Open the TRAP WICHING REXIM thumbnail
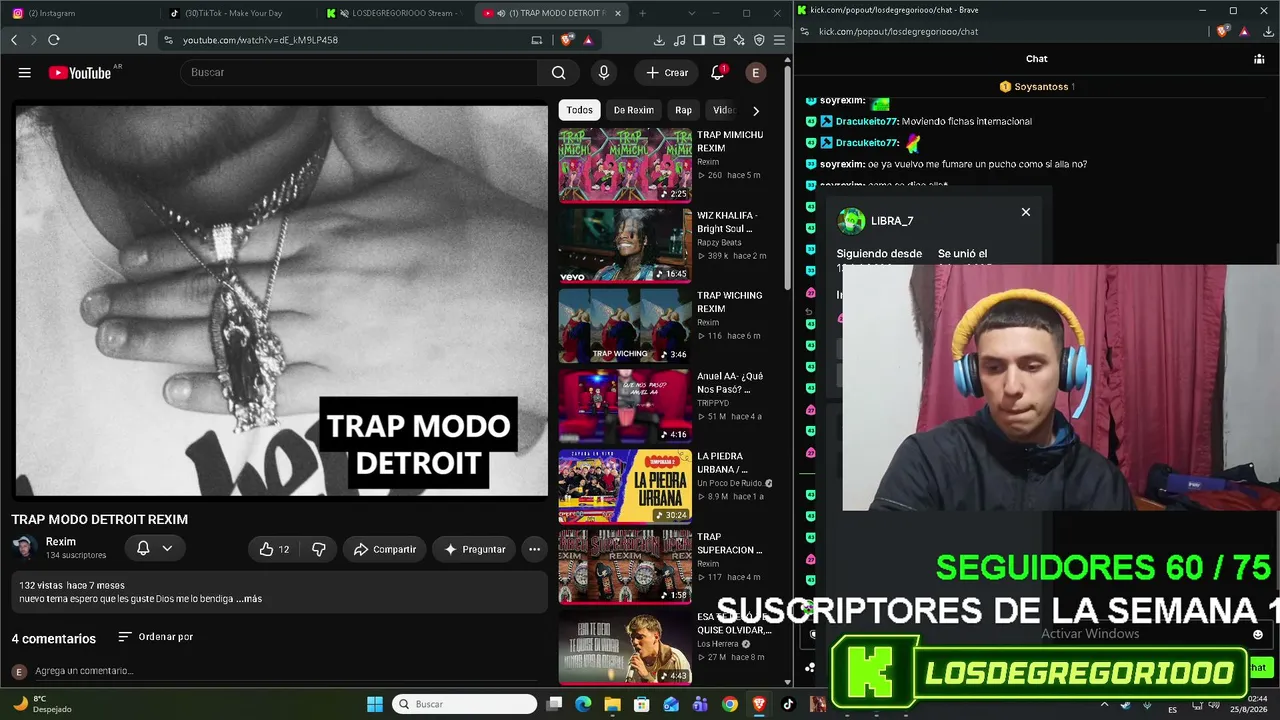This screenshot has width=1280, height=720. click(625, 326)
